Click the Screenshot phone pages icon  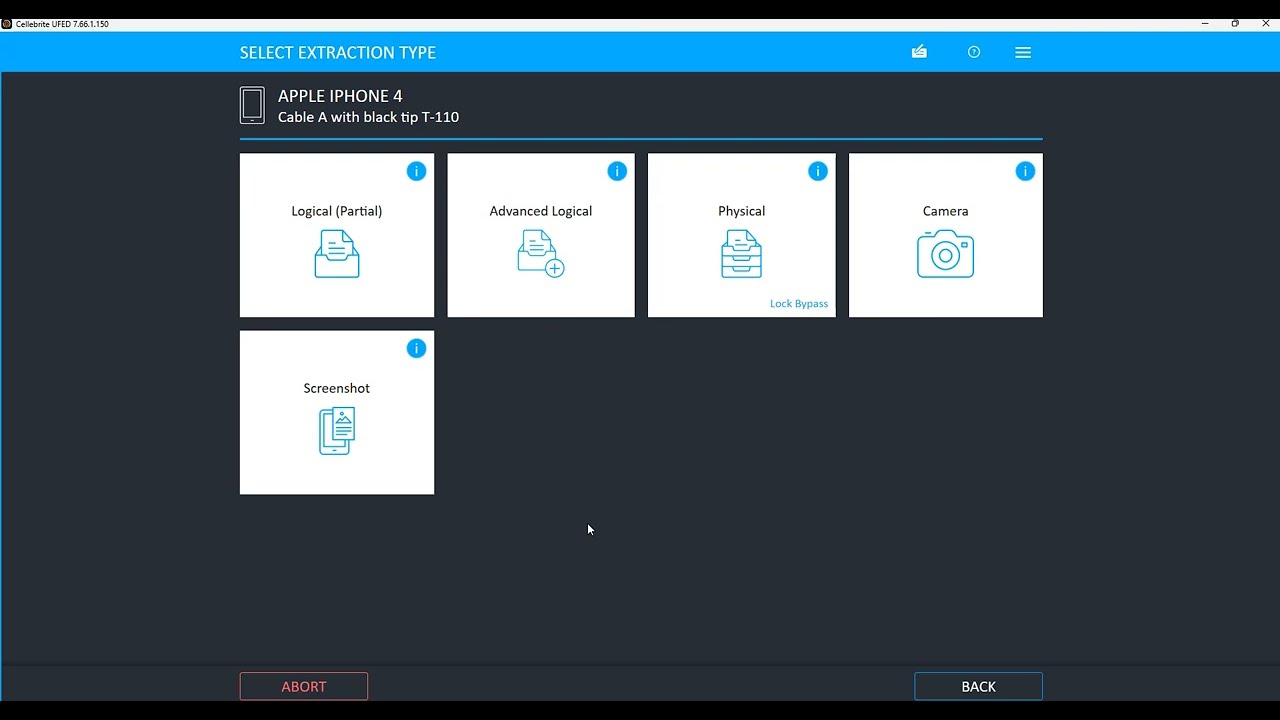(337, 431)
